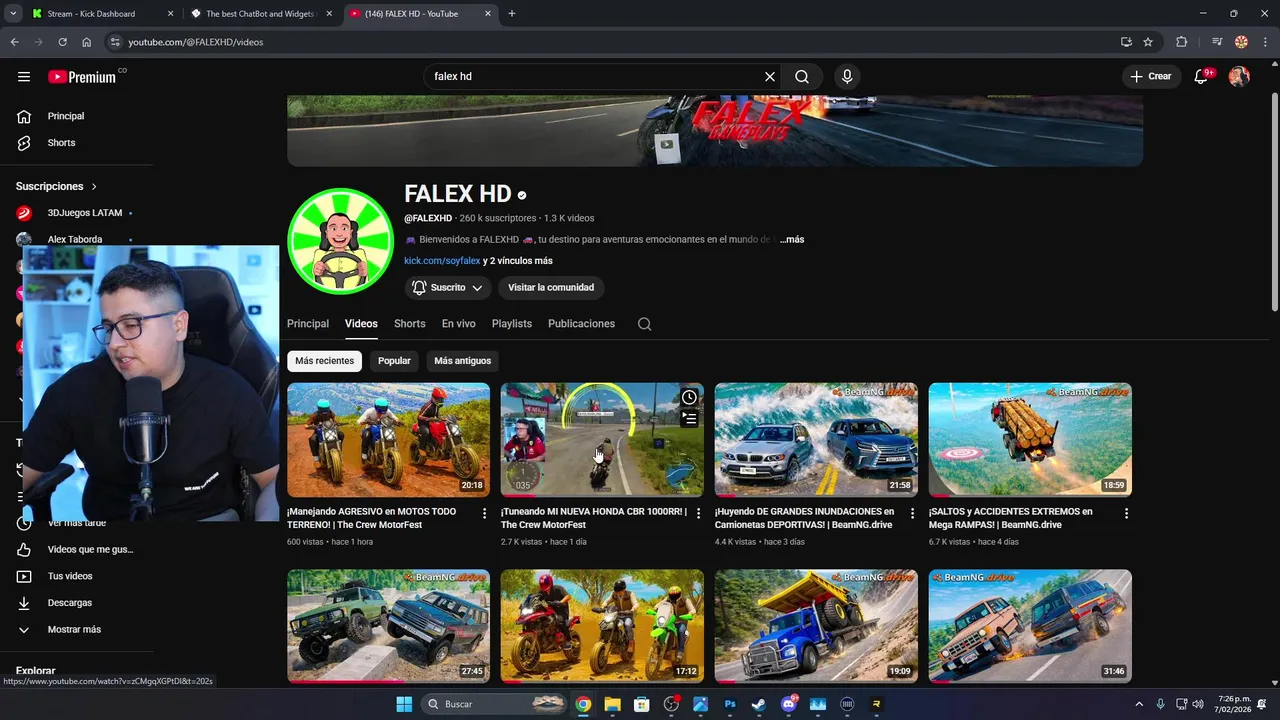Open Chrome three-dot menu
This screenshot has width=1280, height=720.
(1264, 42)
